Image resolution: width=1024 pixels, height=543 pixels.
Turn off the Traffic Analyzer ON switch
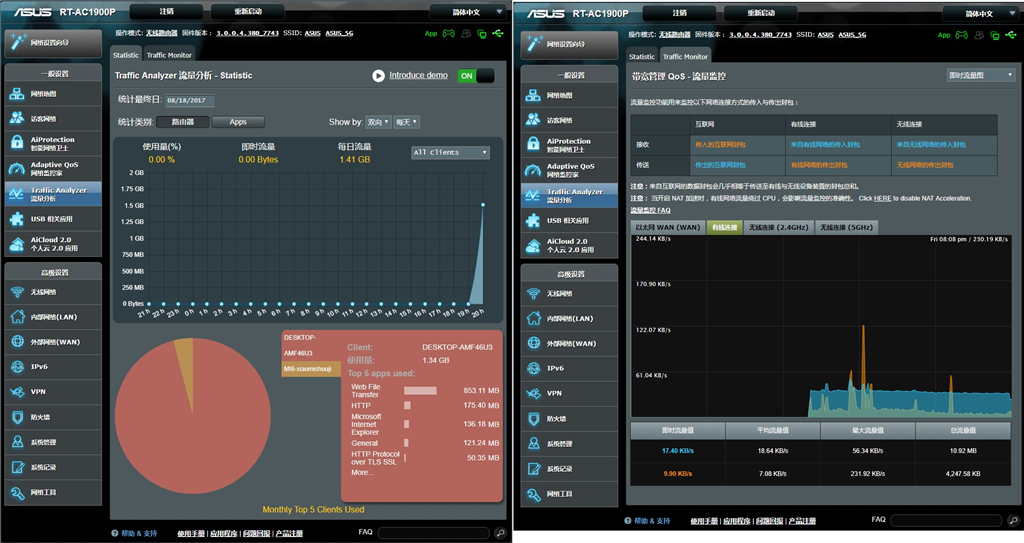click(x=475, y=76)
